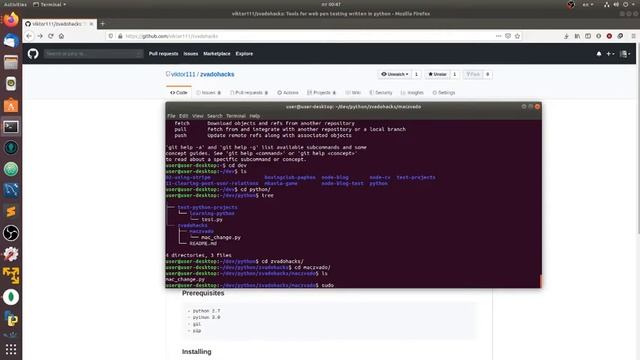
Task: Open the Terminal app menu in top bar
Action: click(x=49, y=4)
